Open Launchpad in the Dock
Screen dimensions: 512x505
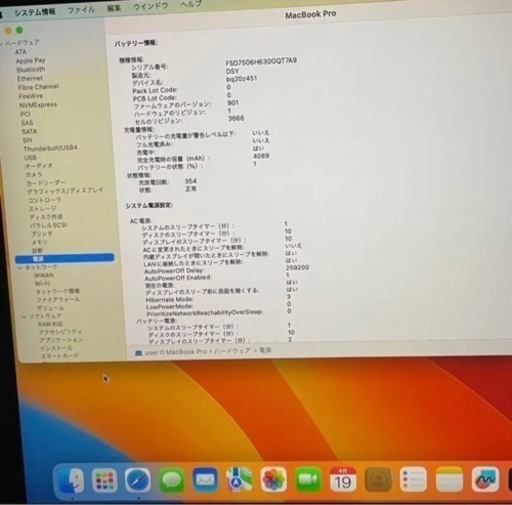(105, 480)
